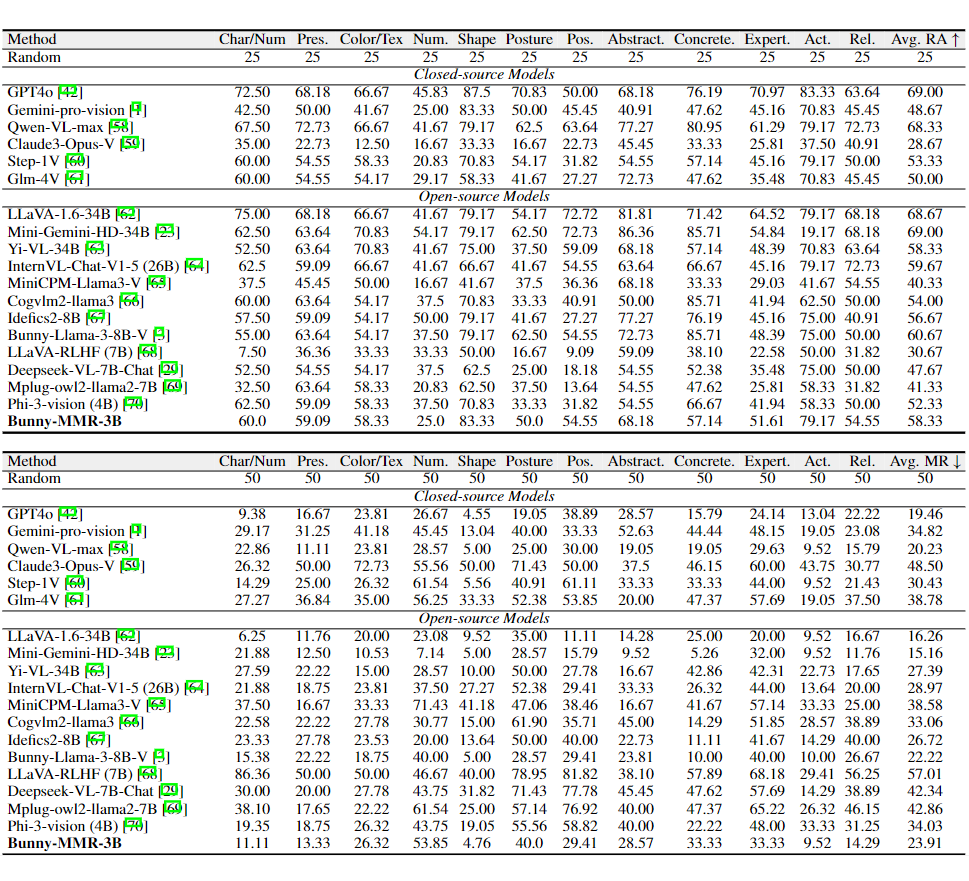Open MiniCPM-Llama3-V citation in MR table
The image size is (969, 881).
click(x=158, y=705)
